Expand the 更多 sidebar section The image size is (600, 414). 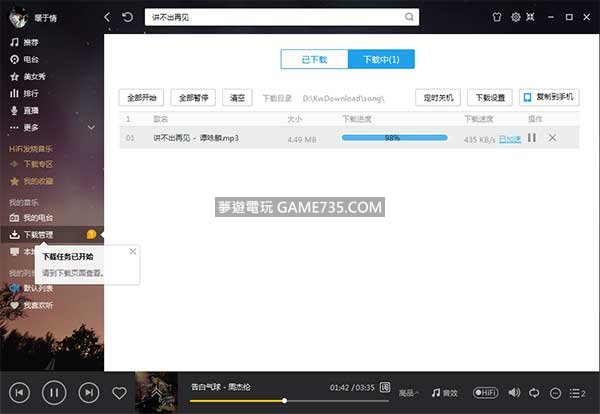50,127
